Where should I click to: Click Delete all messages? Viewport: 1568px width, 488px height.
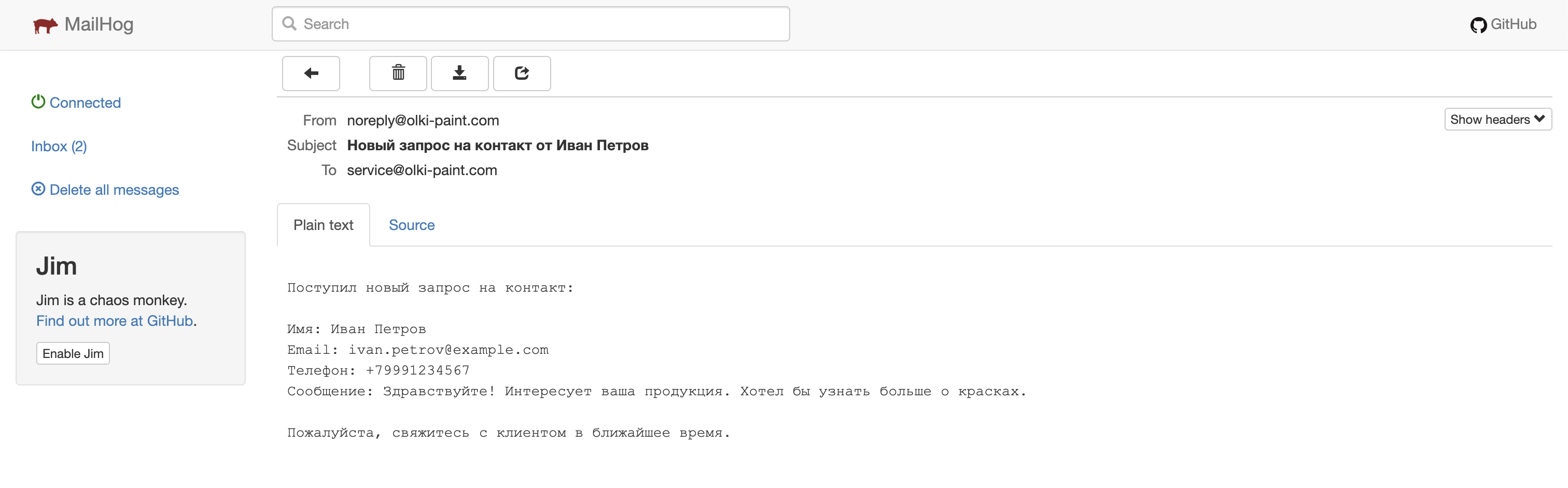point(114,189)
